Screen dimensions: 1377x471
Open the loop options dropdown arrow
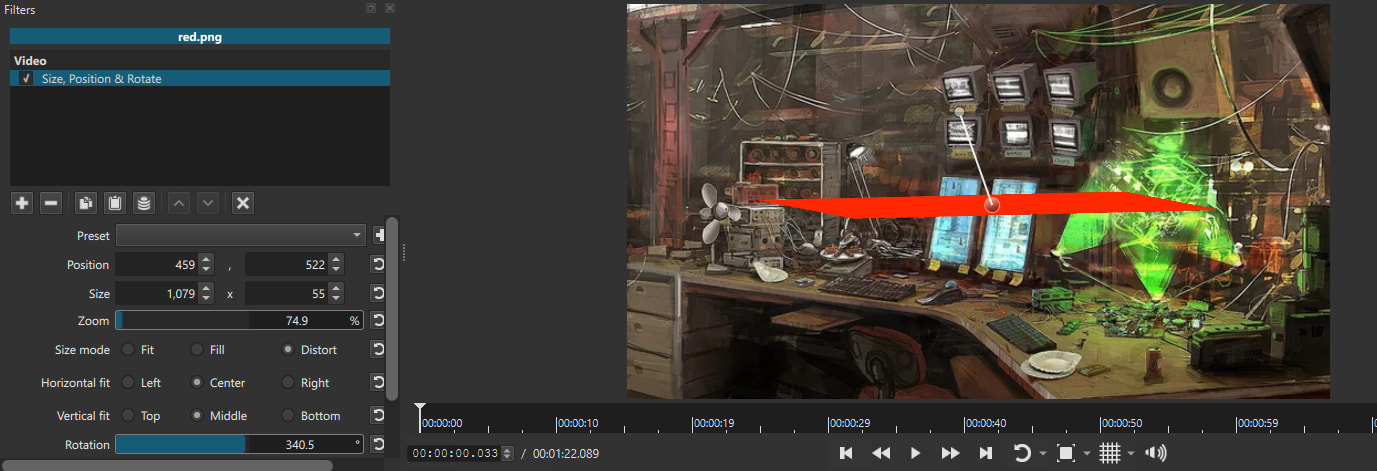[1042, 454]
